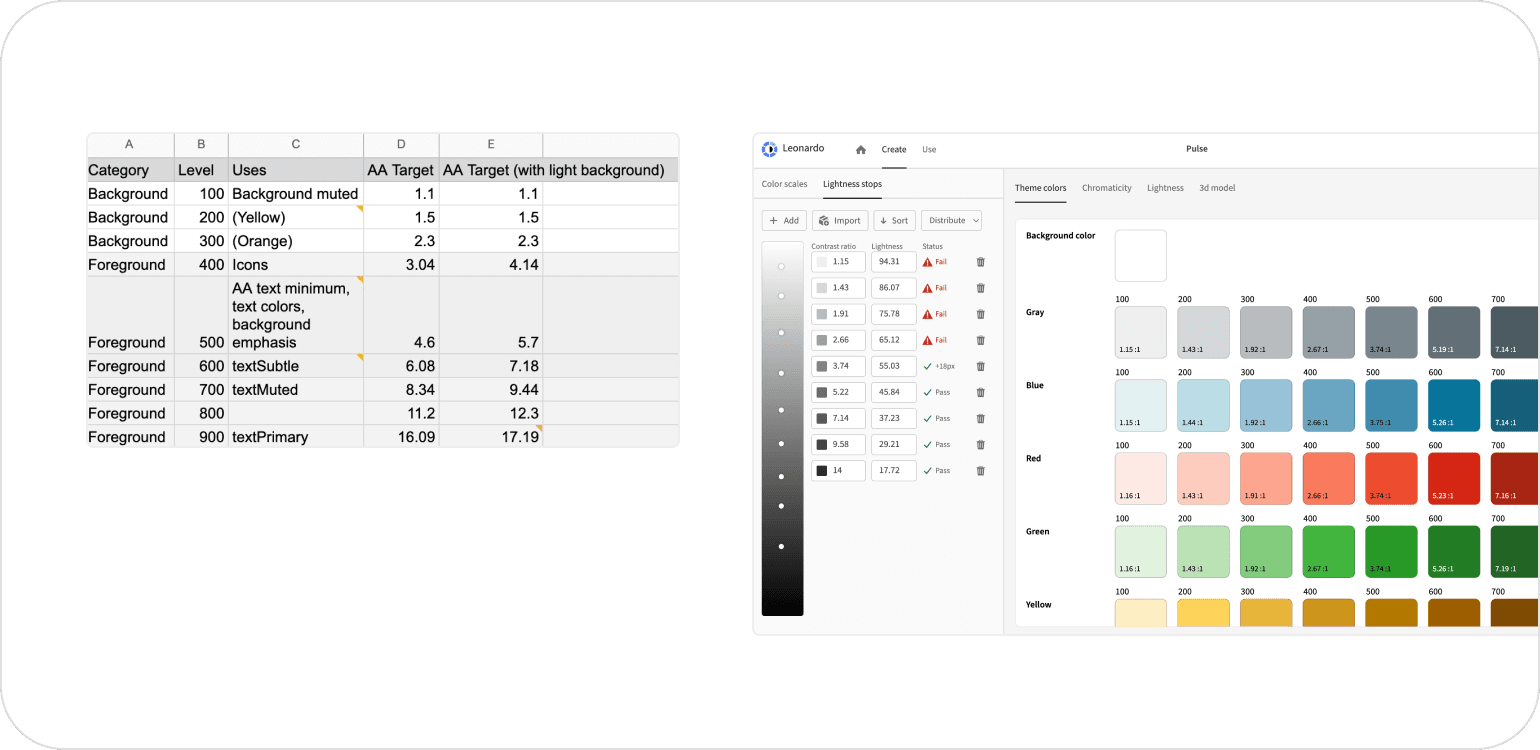Screen dimensions: 1540x750
Task: Click the 'textPrimary' cell
Action: [296, 437]
